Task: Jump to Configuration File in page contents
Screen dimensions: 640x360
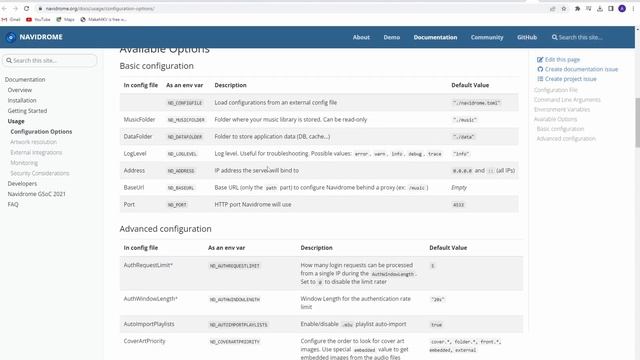Action: tap(556, 90)
